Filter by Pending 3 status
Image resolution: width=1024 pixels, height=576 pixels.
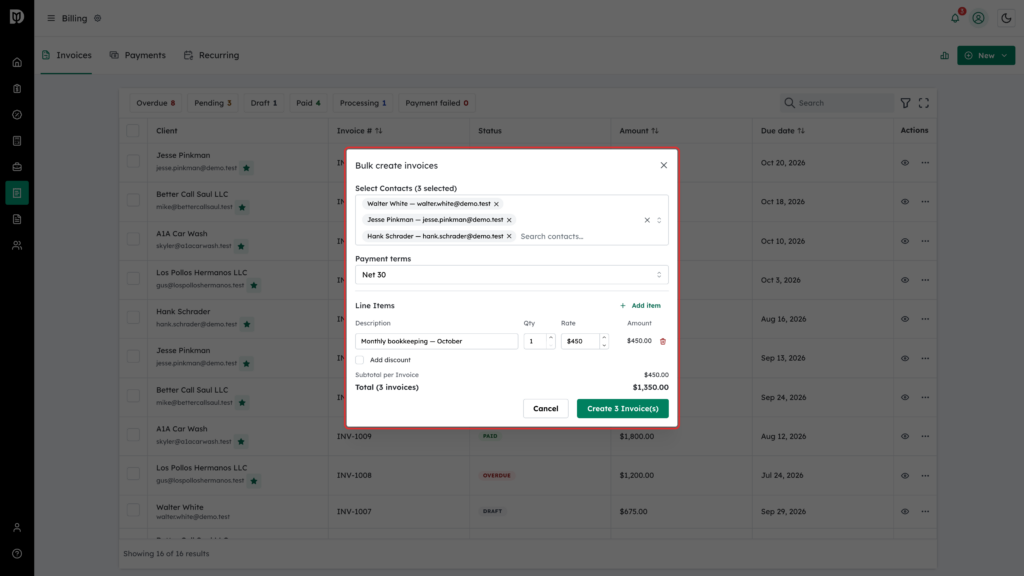point(213,103)
